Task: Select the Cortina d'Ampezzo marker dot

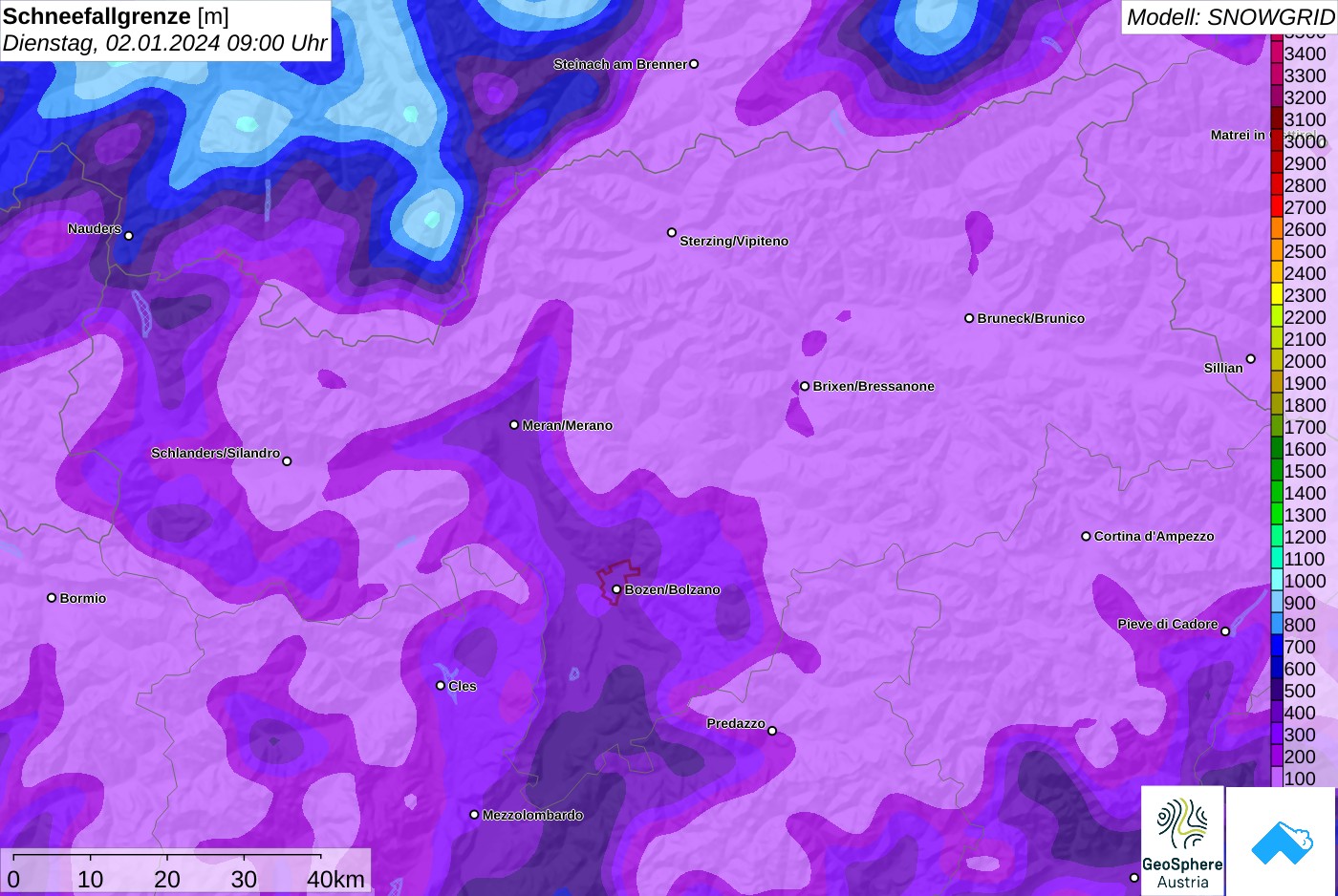Action: (x=1086, y=536)
